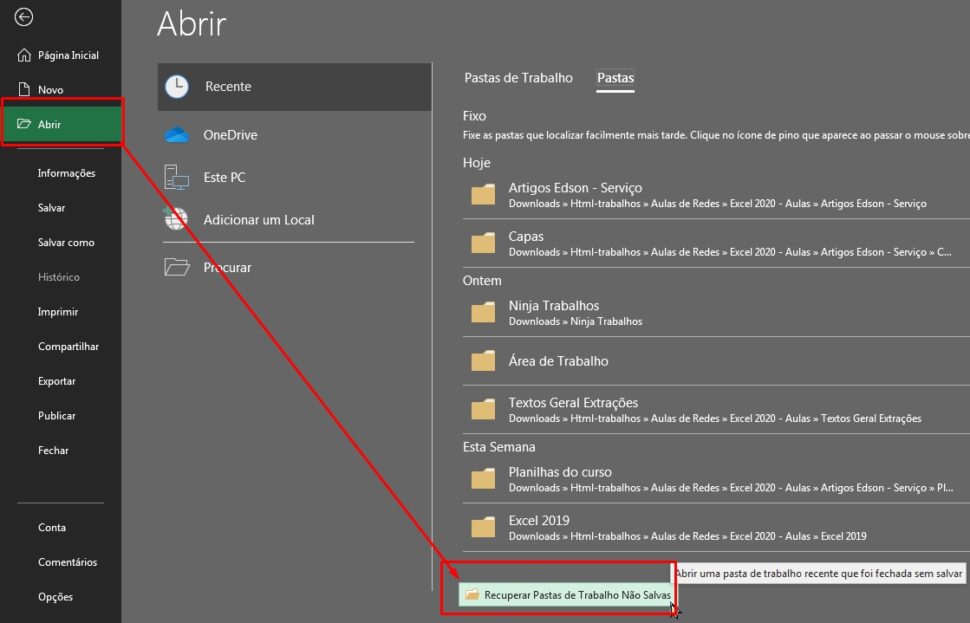Select the Excel 2019 folder icon
This screenshot has height=623, width=970.
[x=482, y=527]
